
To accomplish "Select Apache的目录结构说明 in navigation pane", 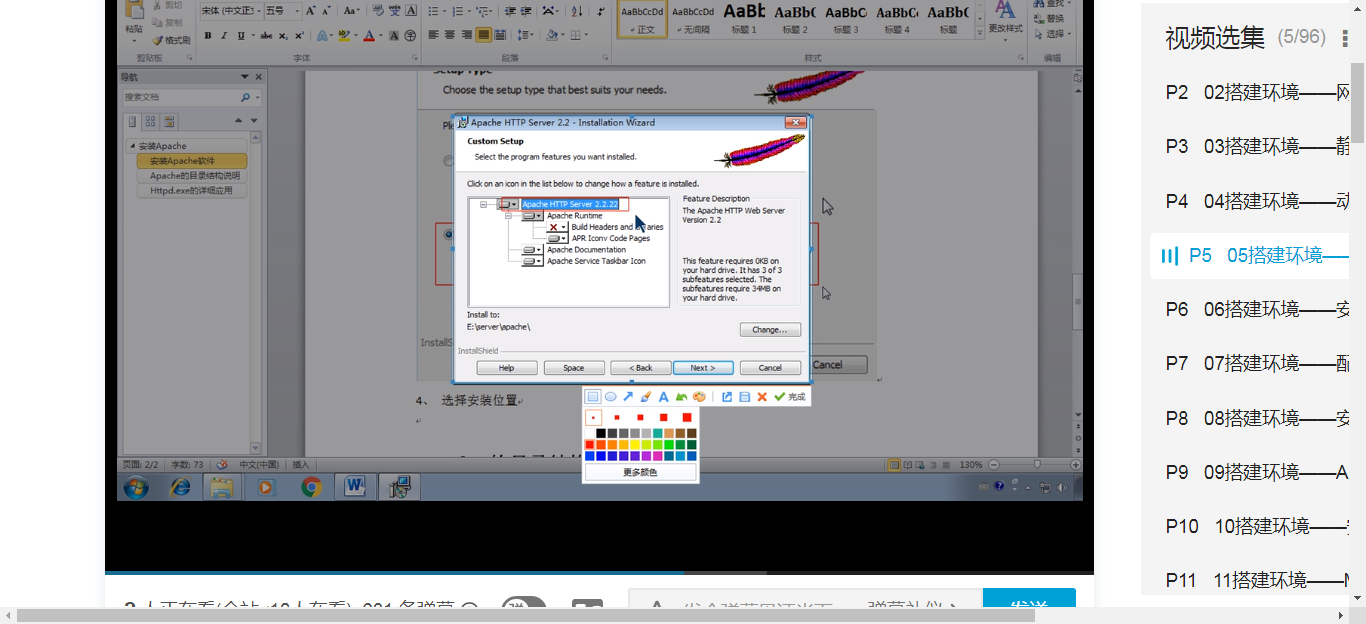I will coord(194,176).
